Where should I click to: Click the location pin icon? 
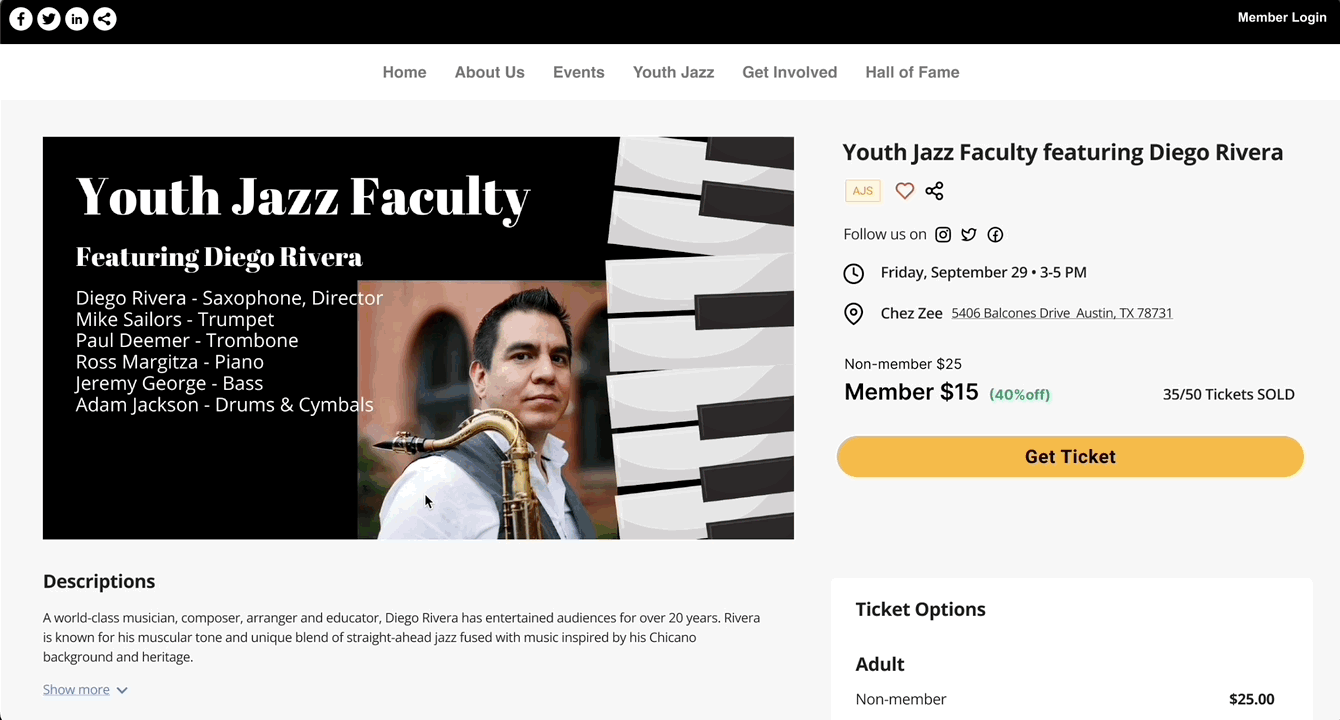pos(853,314)
